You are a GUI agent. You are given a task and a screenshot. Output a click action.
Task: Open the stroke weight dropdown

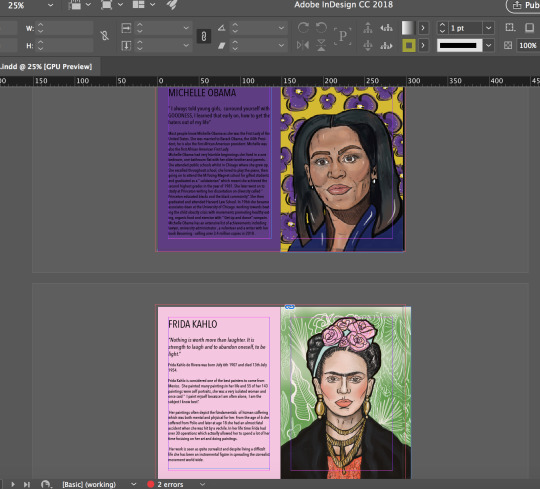coord(488,28)
